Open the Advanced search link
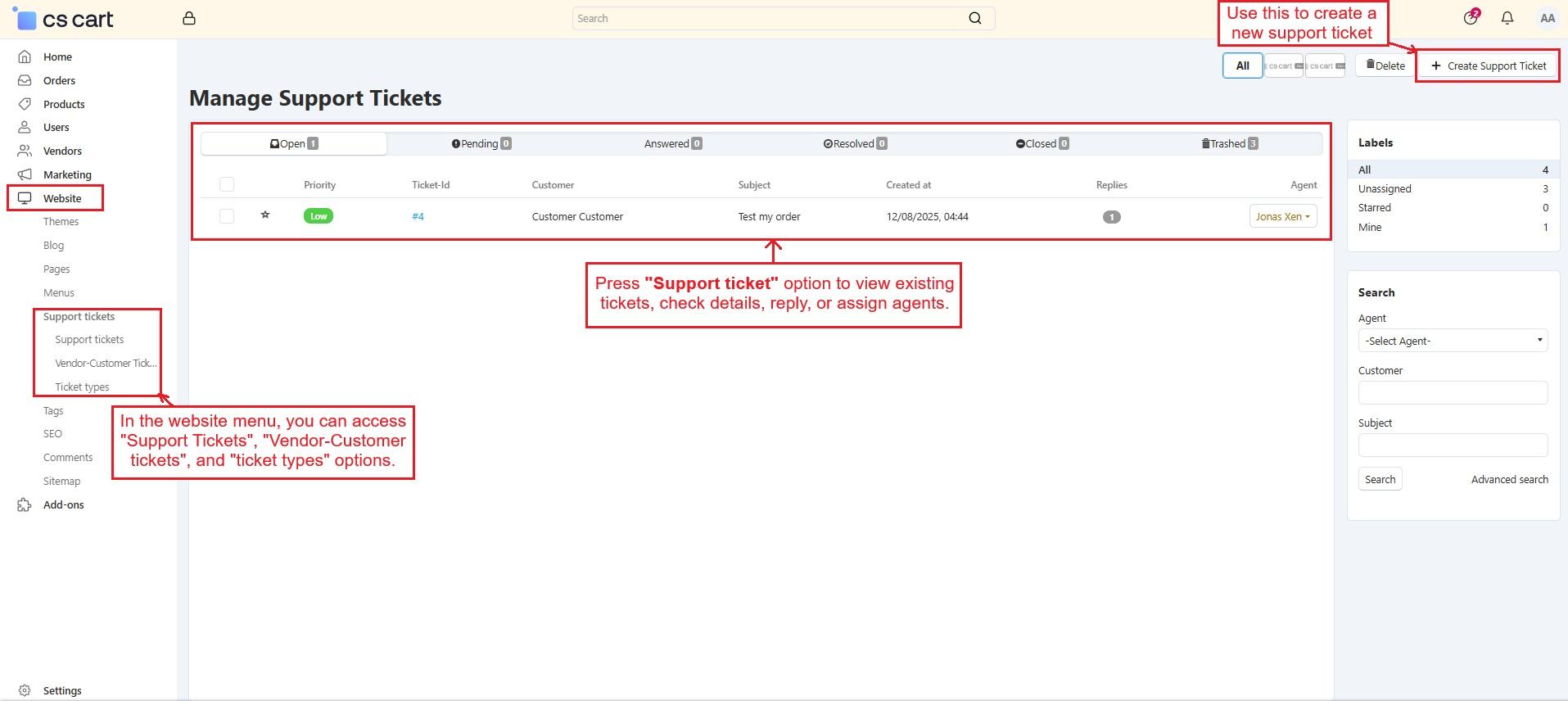Screen dimensions: 1568x701 (1509, 480)
